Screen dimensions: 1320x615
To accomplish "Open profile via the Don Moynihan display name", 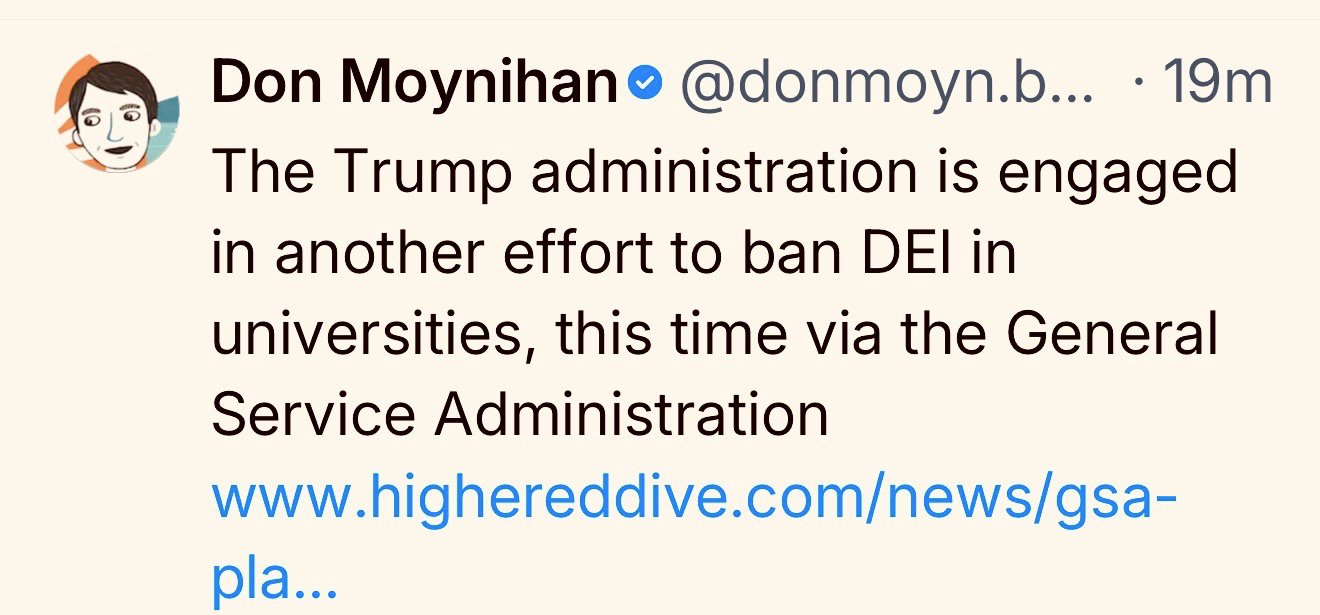I will point(414,83).
